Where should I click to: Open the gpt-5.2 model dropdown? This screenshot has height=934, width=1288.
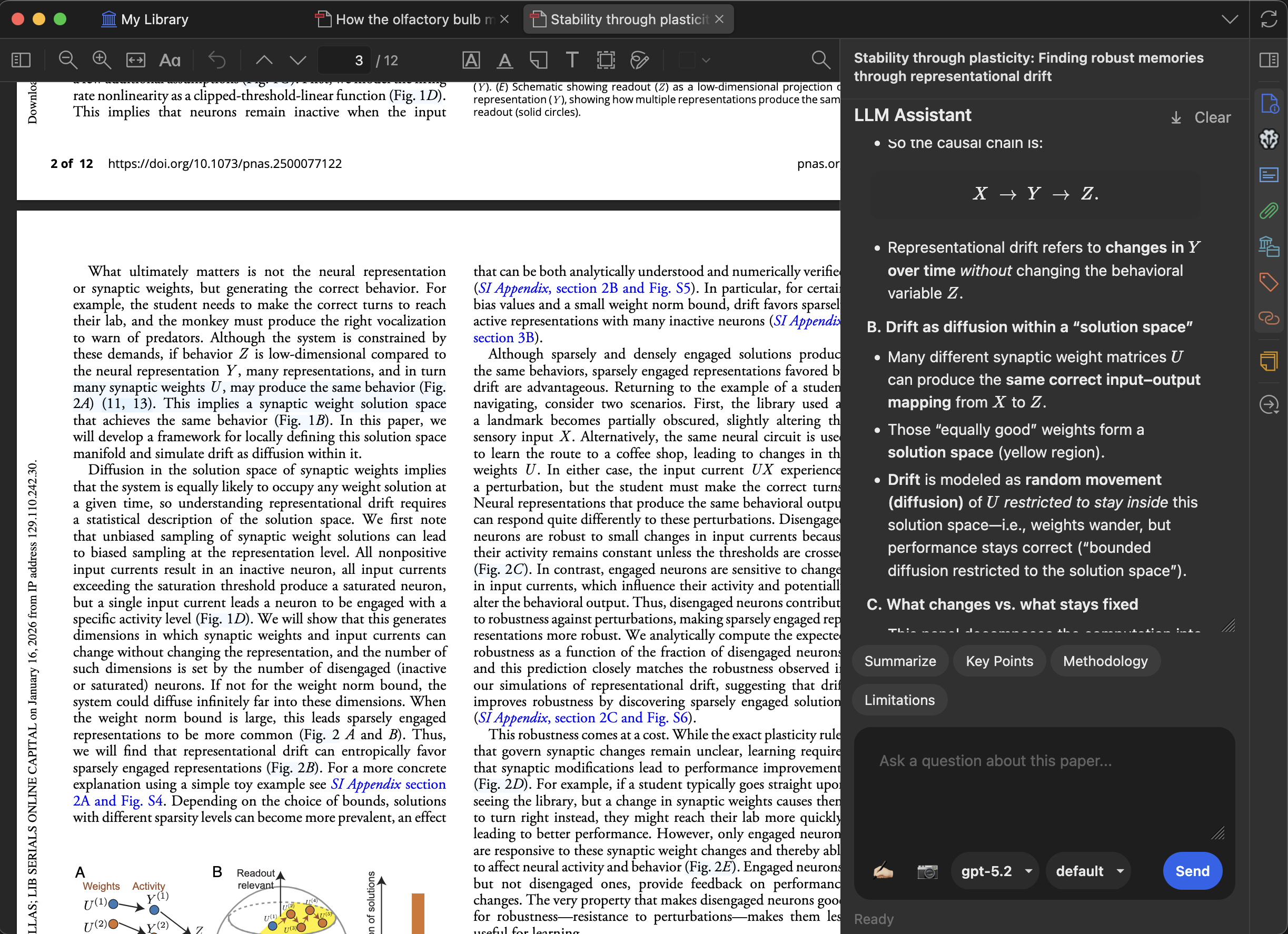pyautogui.click(x=995, y=871)
